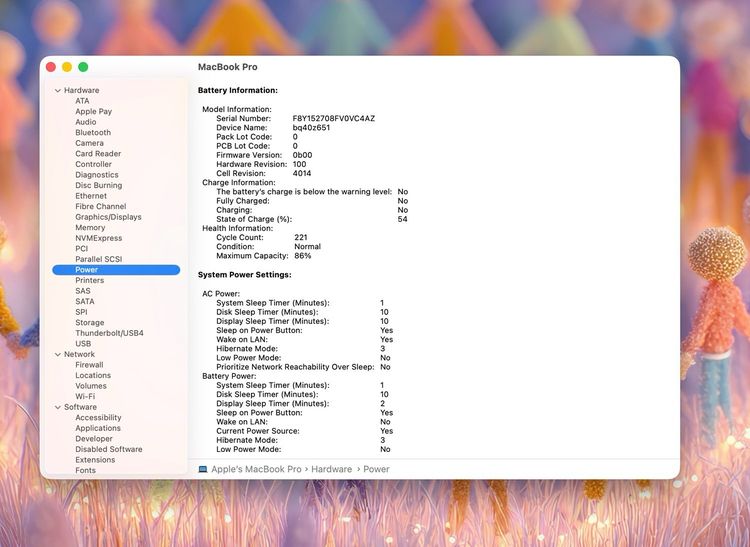Click Hardware in the path bar

(331, 469)
